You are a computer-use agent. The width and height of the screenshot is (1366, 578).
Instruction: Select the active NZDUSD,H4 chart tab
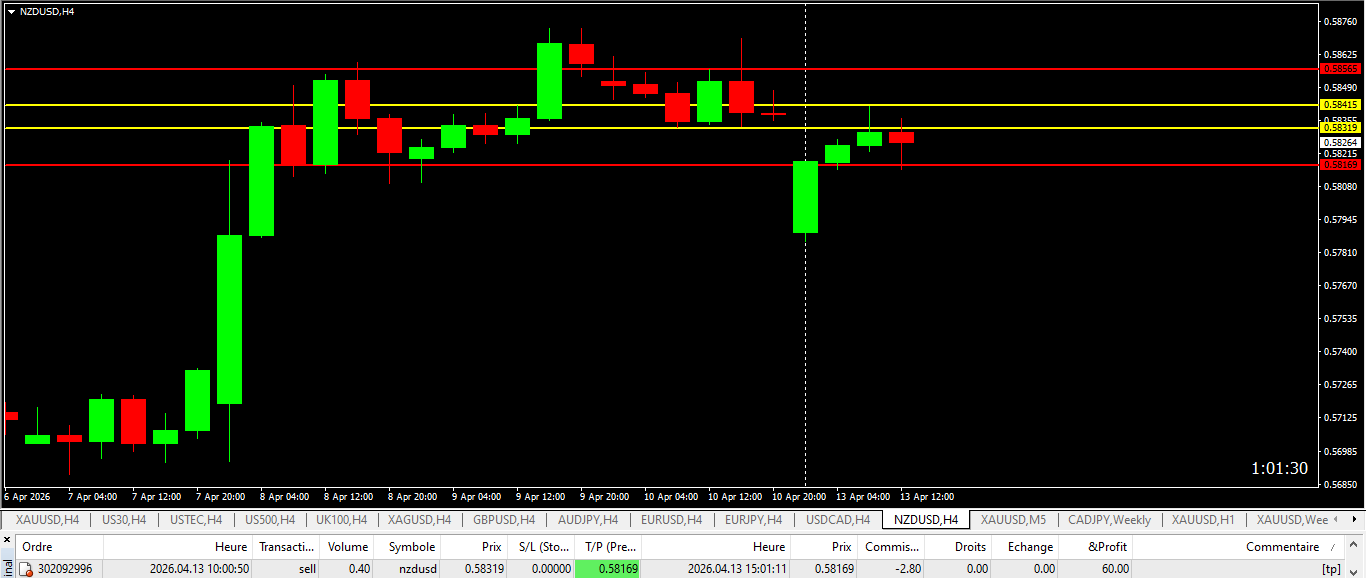[926, 520]
